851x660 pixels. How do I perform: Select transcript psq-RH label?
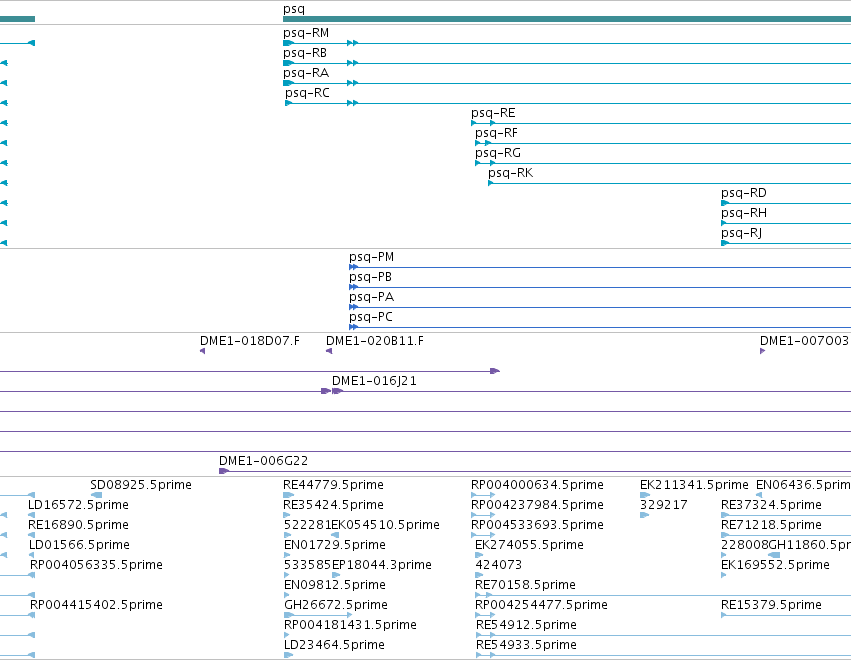click(x=744, y=213)
